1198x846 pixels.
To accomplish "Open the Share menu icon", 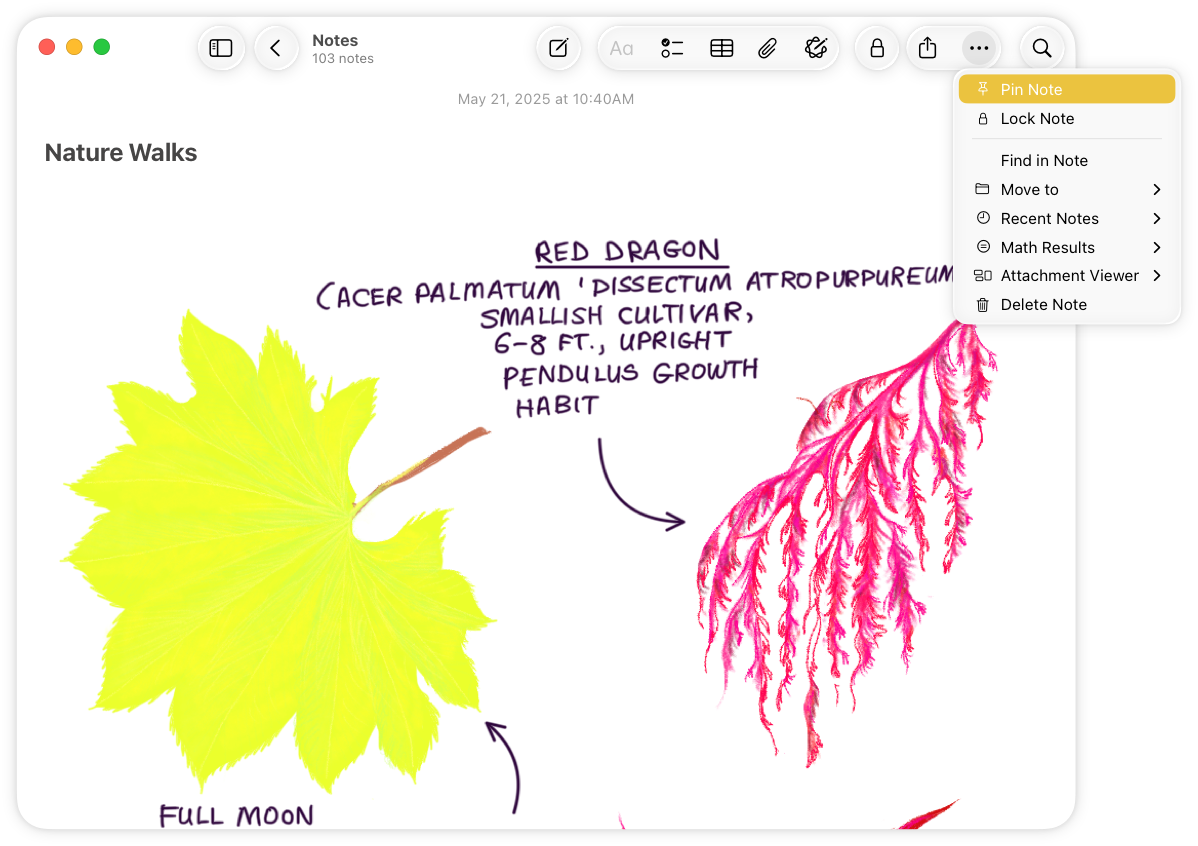I will (x=926, y=47).
